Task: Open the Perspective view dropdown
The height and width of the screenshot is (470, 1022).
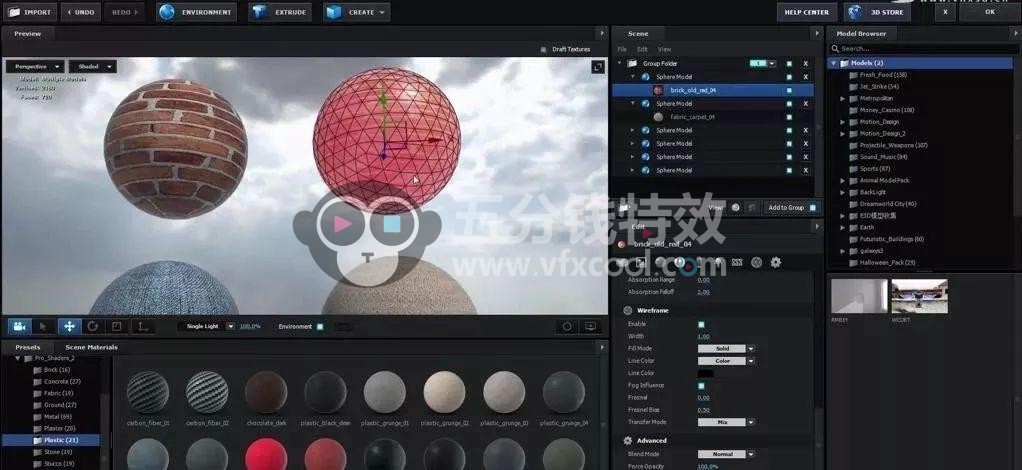Action: click(35, 66)
